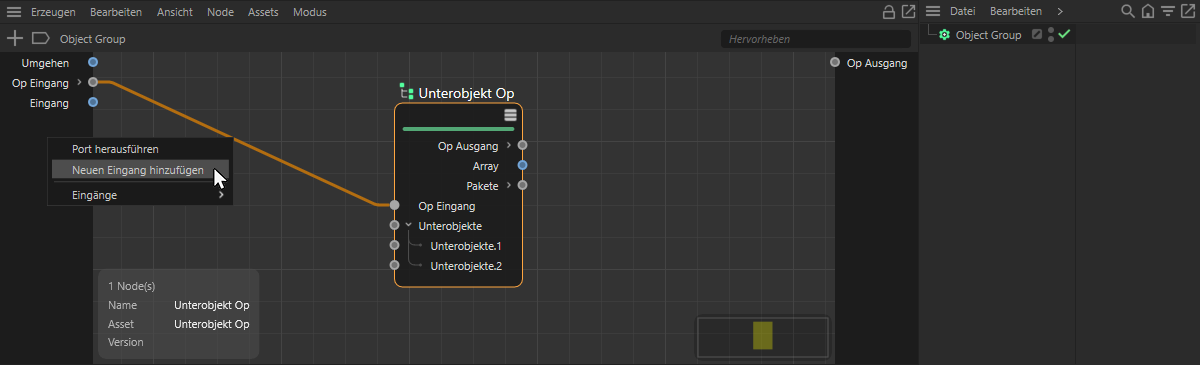
Task: Expand the group Op Eingang chevron
Action: tap(79, 82)
